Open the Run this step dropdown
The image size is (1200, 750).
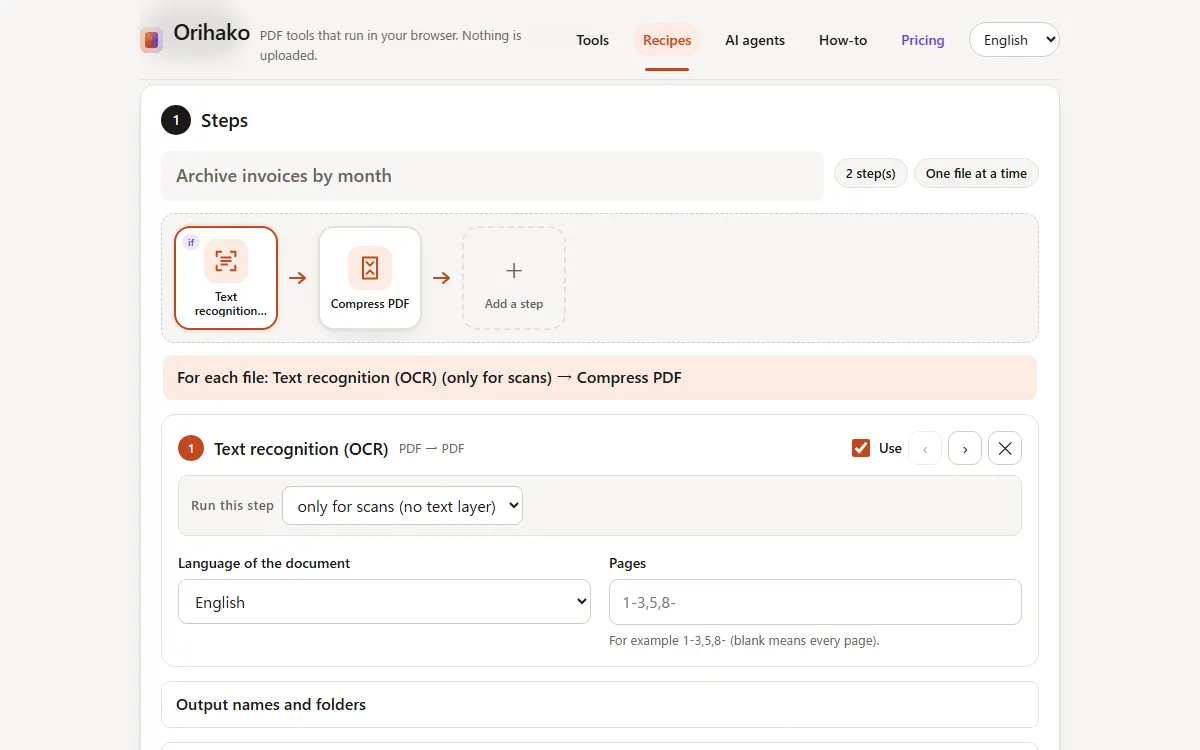pyautogui.click(x=402, y=506)
